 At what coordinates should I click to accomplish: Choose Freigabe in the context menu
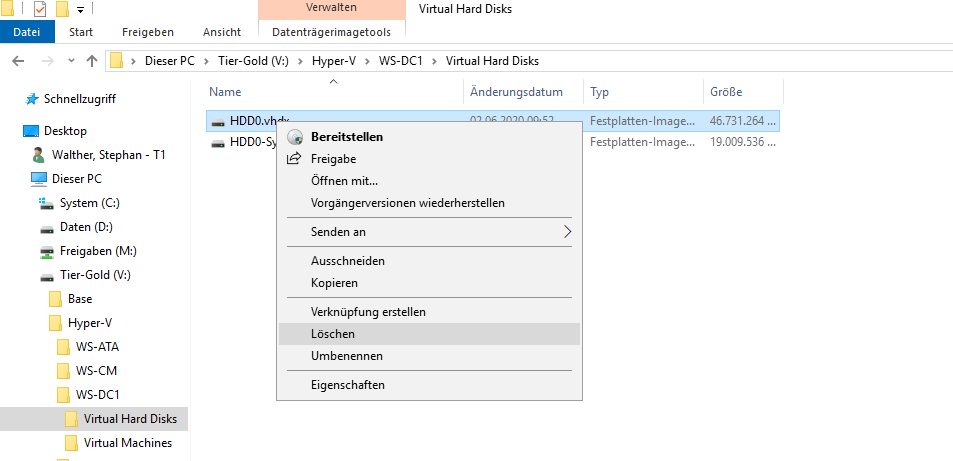429,159
